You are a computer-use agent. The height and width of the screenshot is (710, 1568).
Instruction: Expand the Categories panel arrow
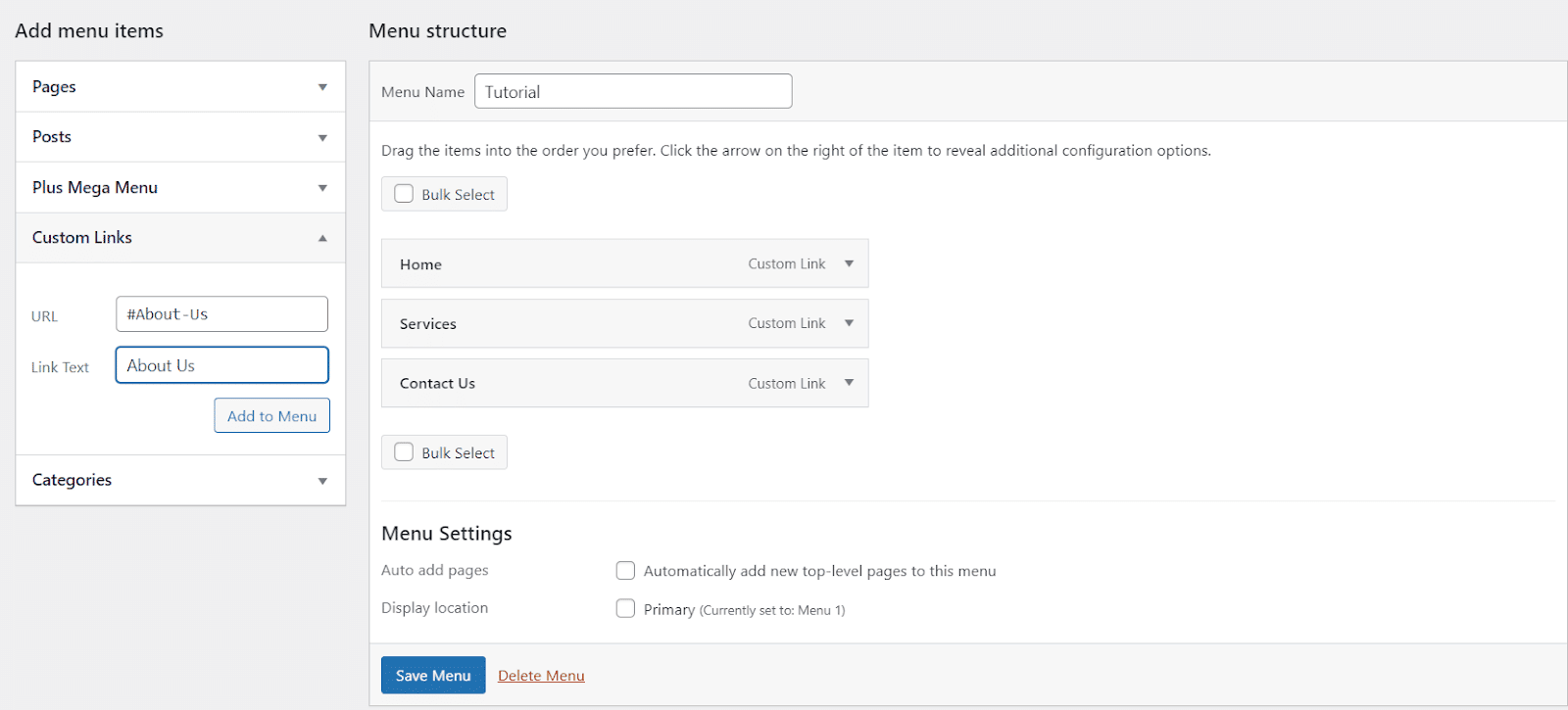[x=322, y=481]
